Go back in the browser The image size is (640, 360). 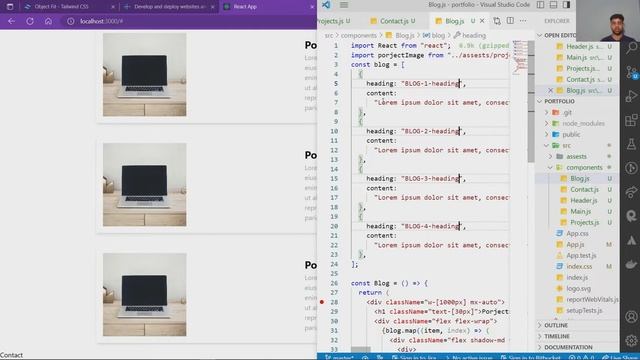click(11, 21)
